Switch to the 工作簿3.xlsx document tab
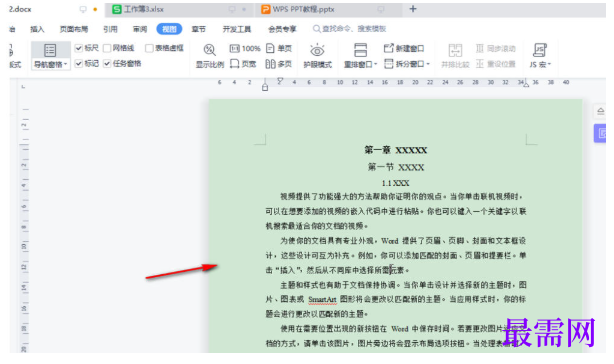This screenshot has width=614, height=364. pos(179,9)
